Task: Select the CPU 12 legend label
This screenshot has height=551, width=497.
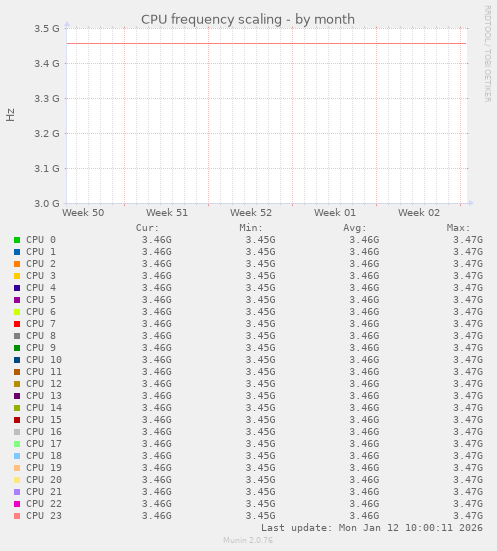Action: pos(44,384)
